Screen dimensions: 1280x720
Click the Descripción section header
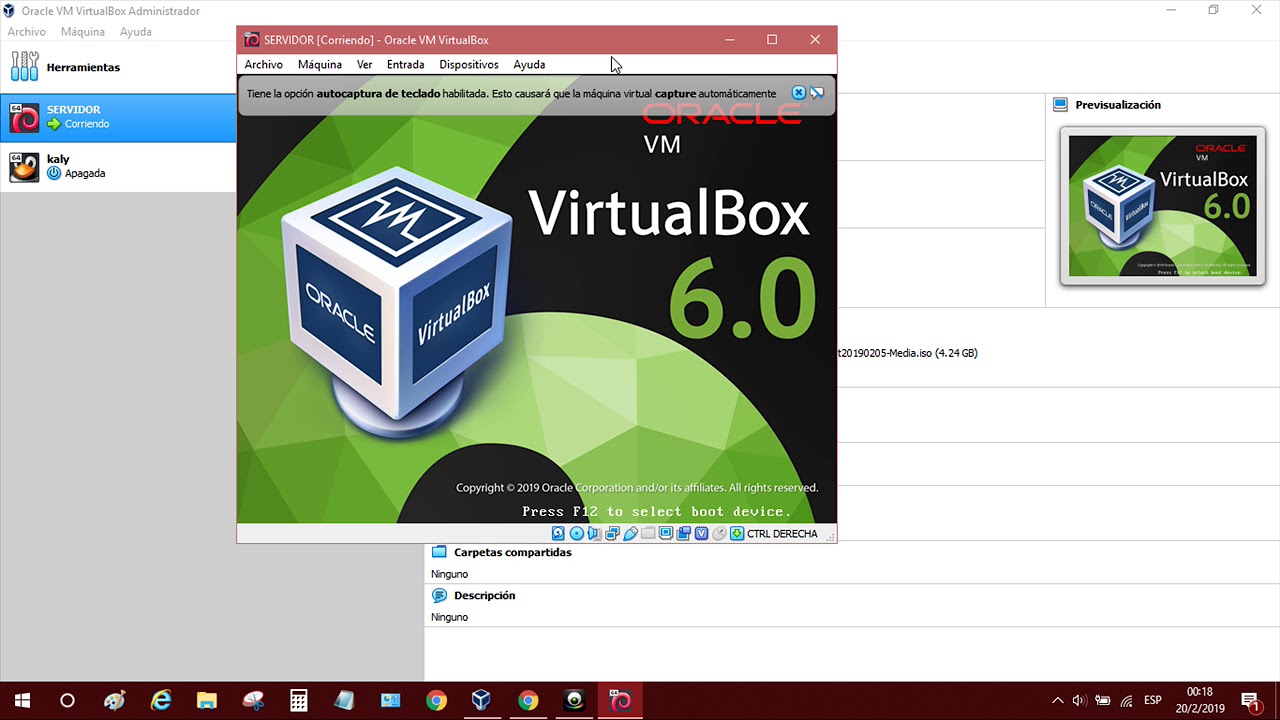485,595
